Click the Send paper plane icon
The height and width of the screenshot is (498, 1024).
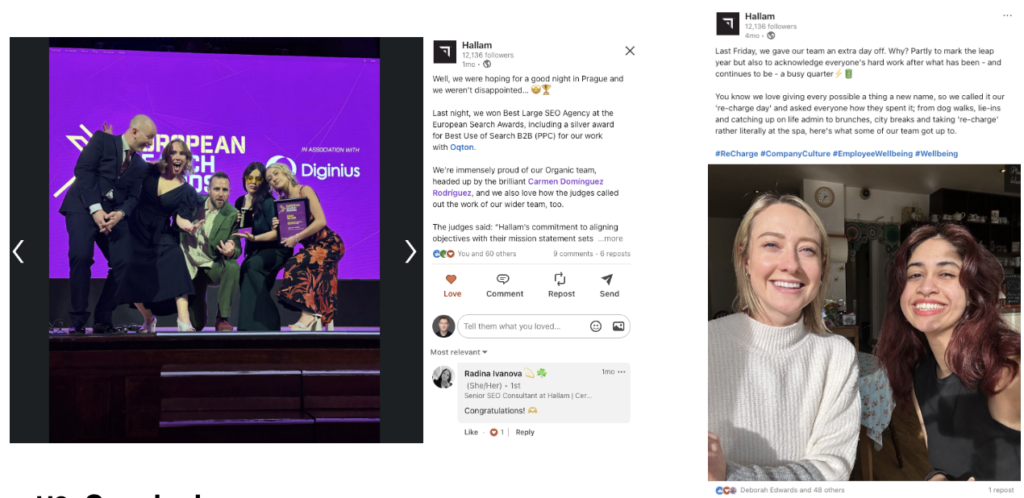coord(607,279)
